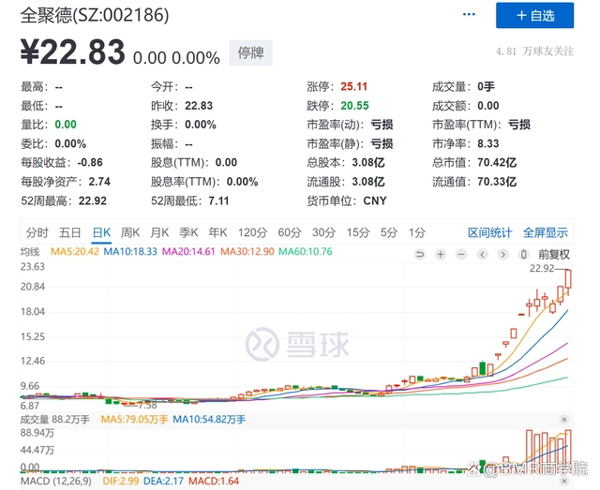Click the 涨停 25.11 limit-up value
This screenshot has height=490, width=600.
354,87
